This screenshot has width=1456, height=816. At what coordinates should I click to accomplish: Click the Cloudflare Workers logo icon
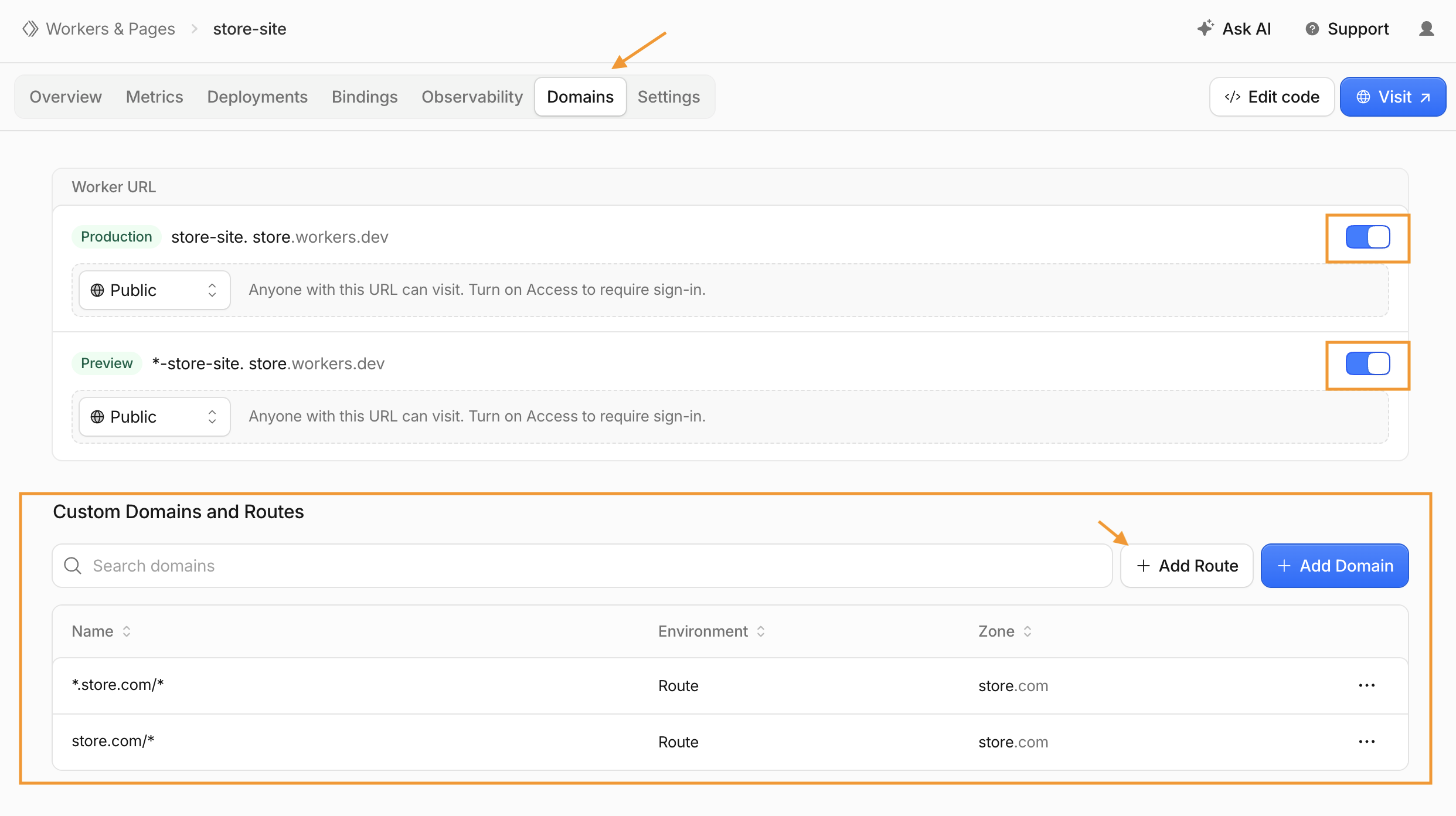click(30, 29)
